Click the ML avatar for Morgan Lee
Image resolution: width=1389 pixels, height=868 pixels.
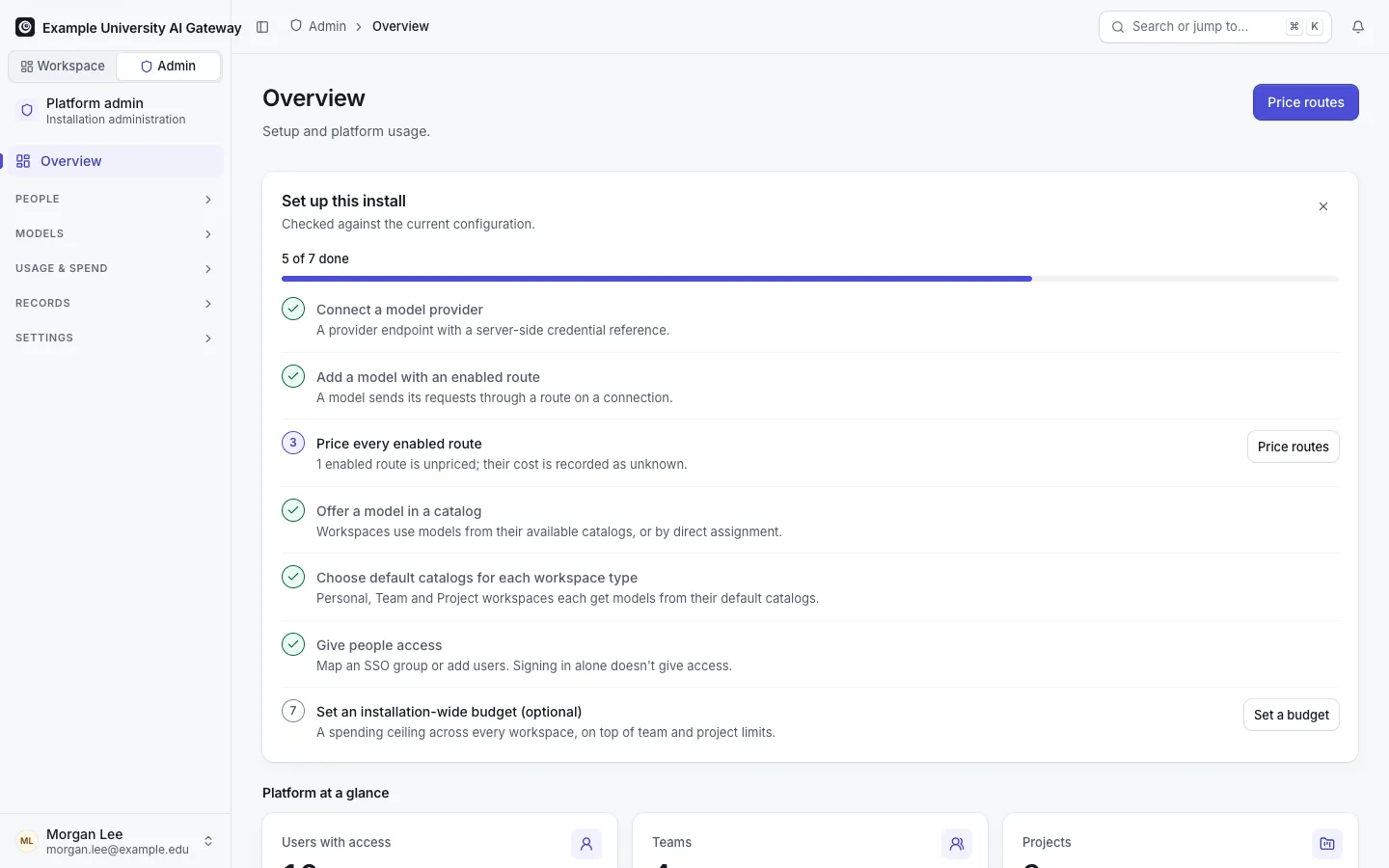pos(27,841)
